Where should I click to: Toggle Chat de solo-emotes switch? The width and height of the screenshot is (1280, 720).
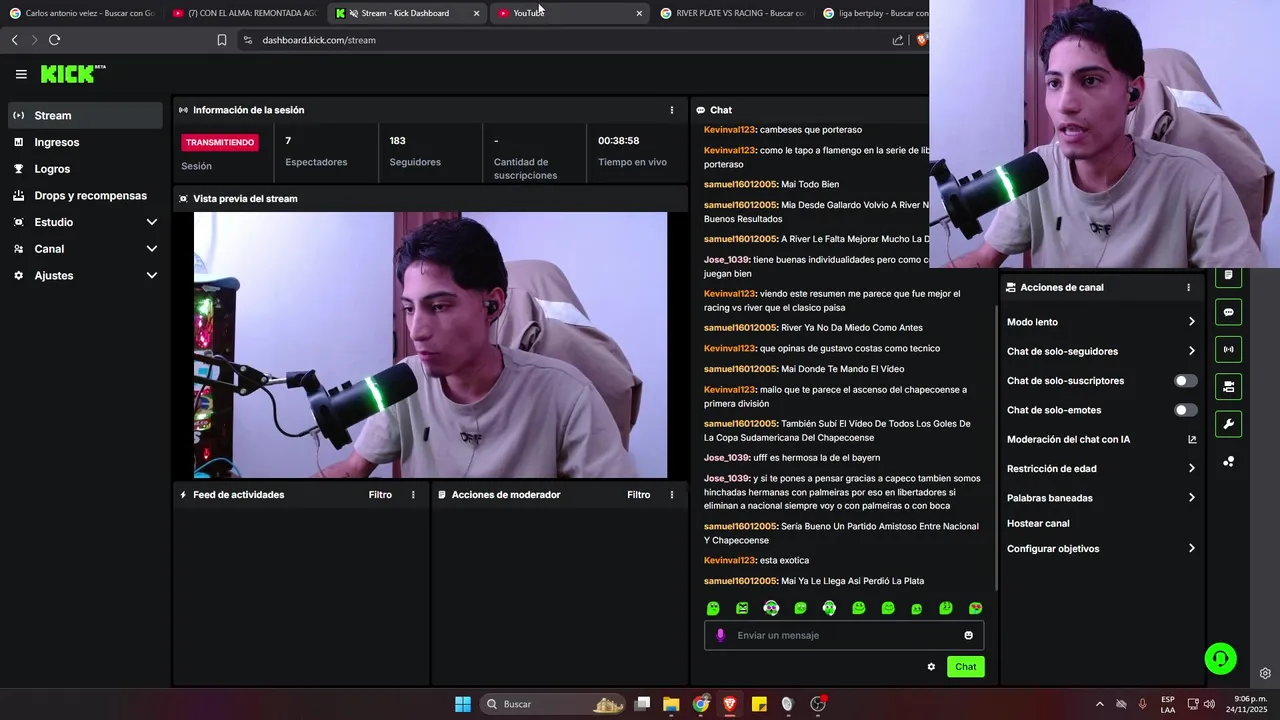pyautogui.click(x=1185, y=410)
